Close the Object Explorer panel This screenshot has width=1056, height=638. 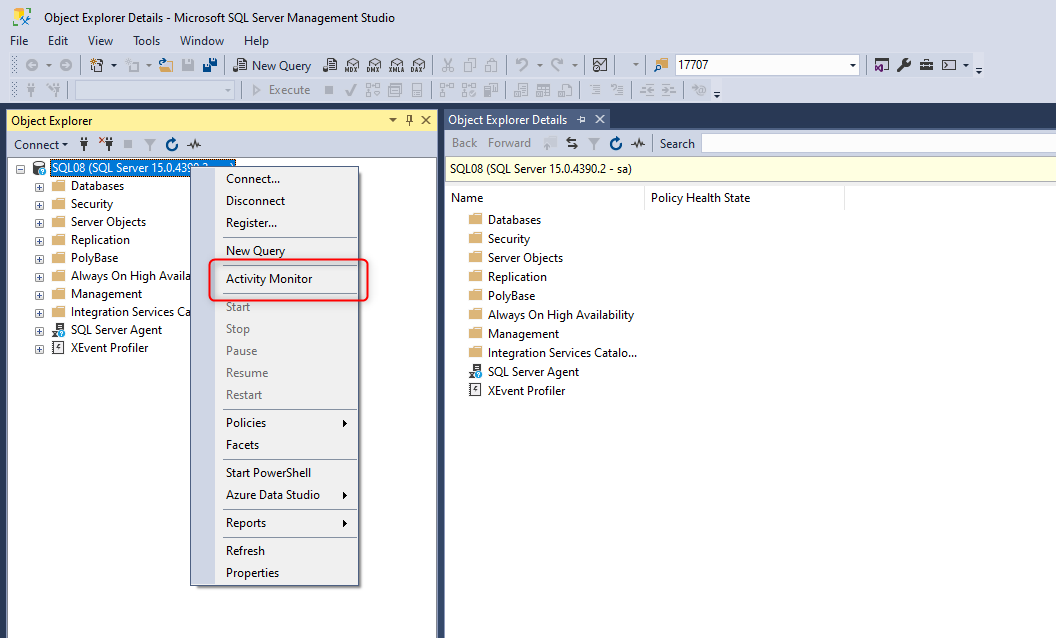426,120
